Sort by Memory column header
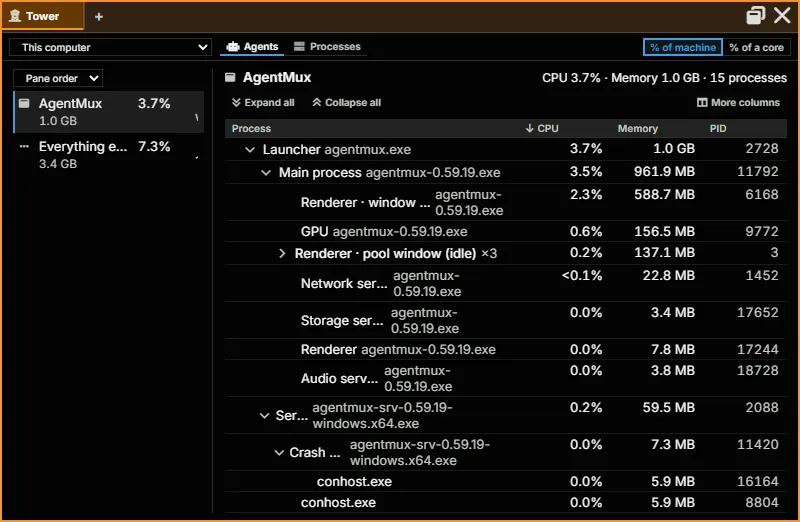The height and width of the screenshot is (522, 800). click(x=638, y=128)
